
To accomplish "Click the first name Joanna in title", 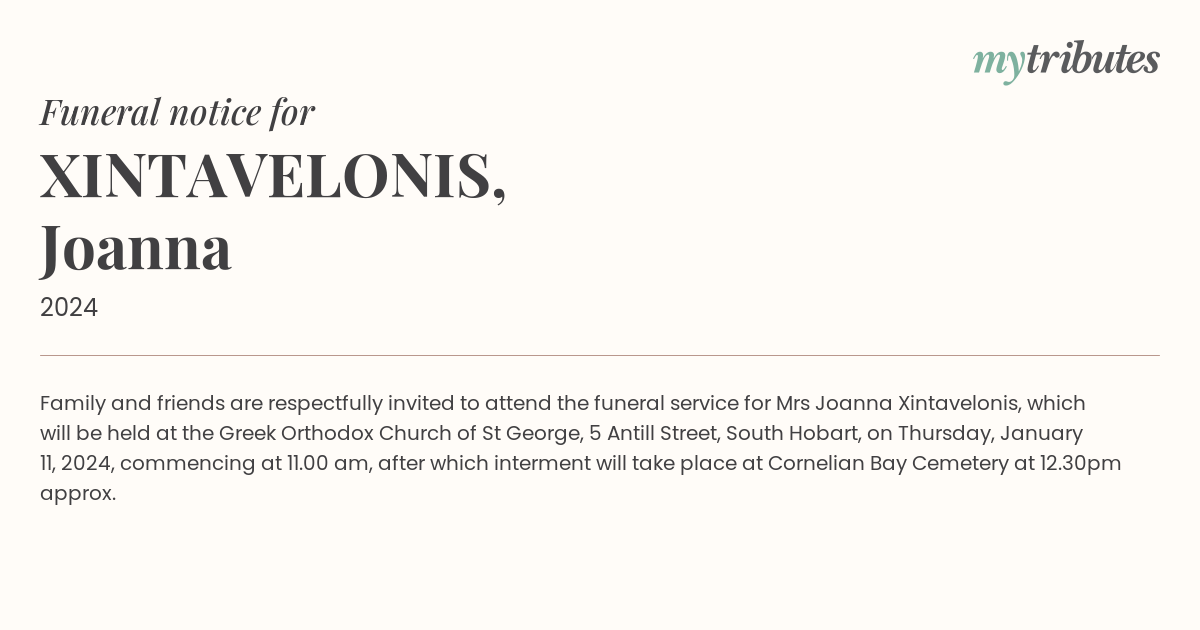I will click(136, 248).
